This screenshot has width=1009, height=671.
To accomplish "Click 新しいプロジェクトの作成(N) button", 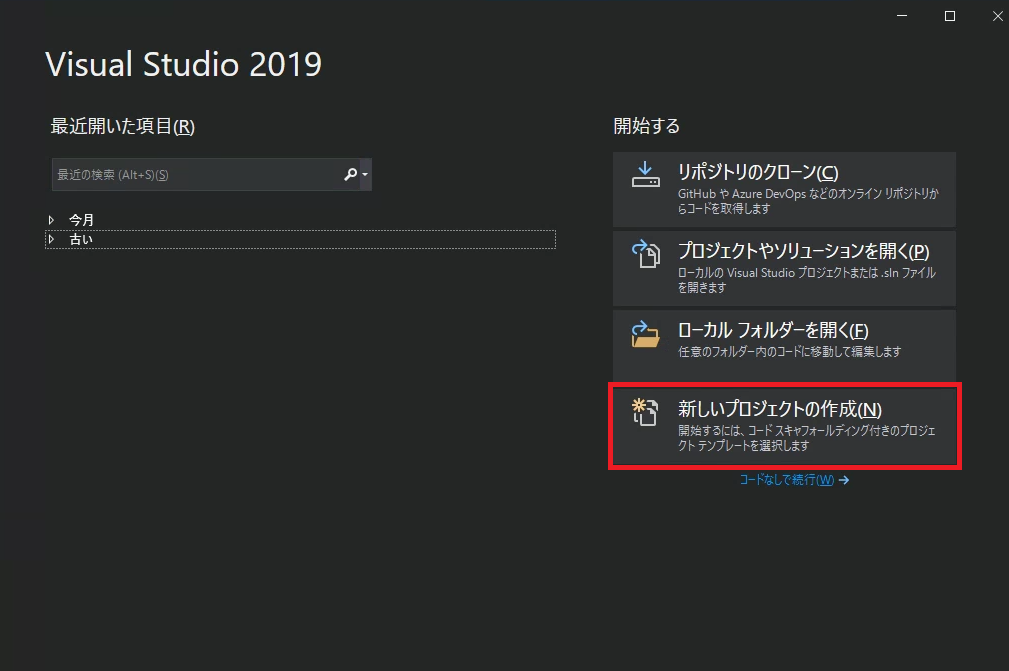I will point(784,425).
